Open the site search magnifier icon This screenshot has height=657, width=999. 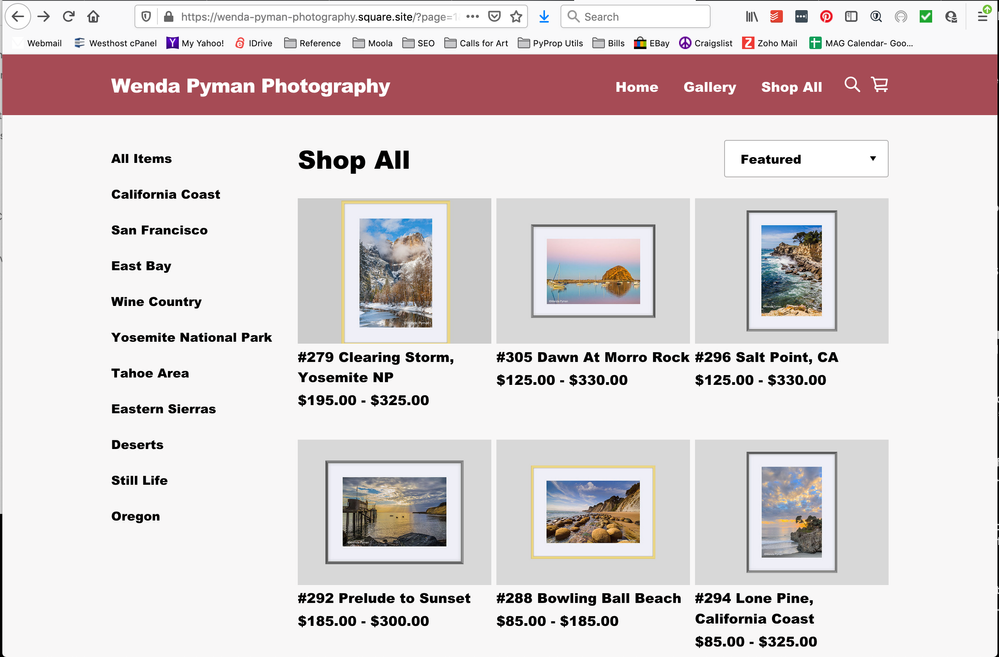point(852,85)
